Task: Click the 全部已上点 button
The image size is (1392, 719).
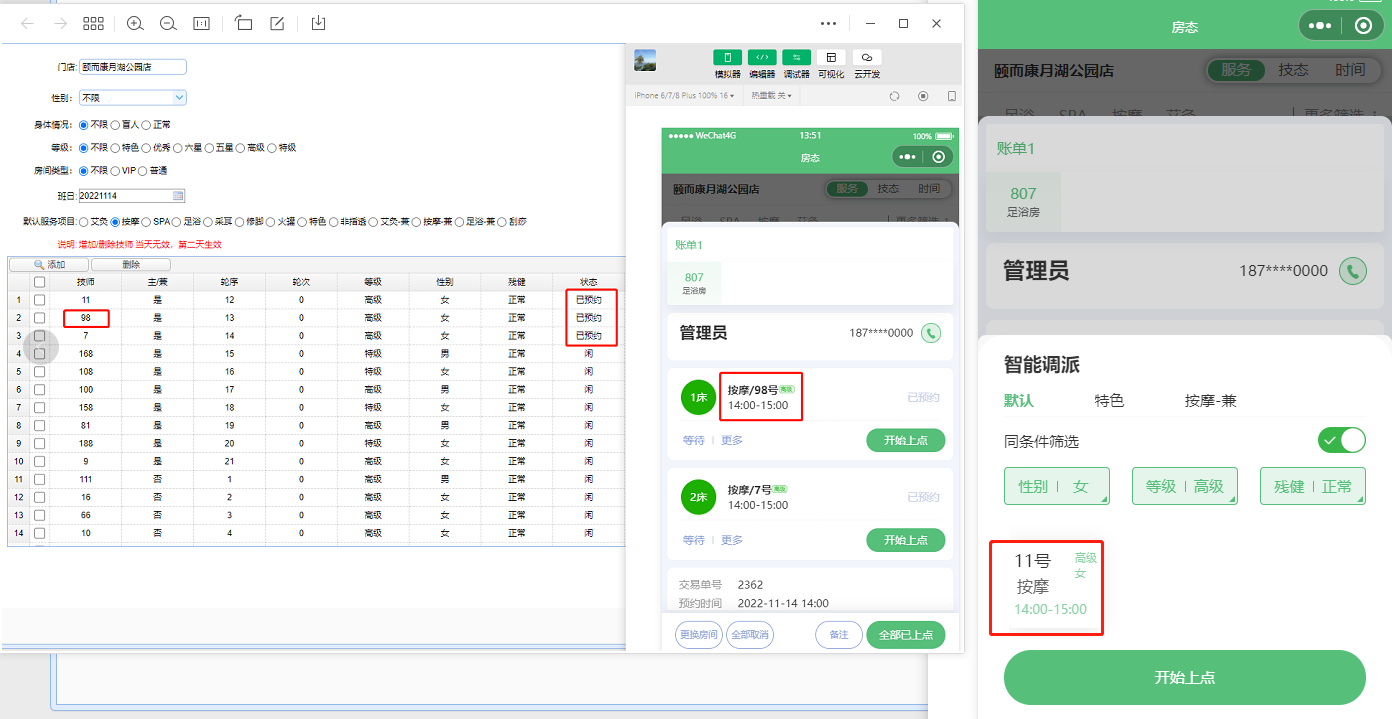Action: 905,635
